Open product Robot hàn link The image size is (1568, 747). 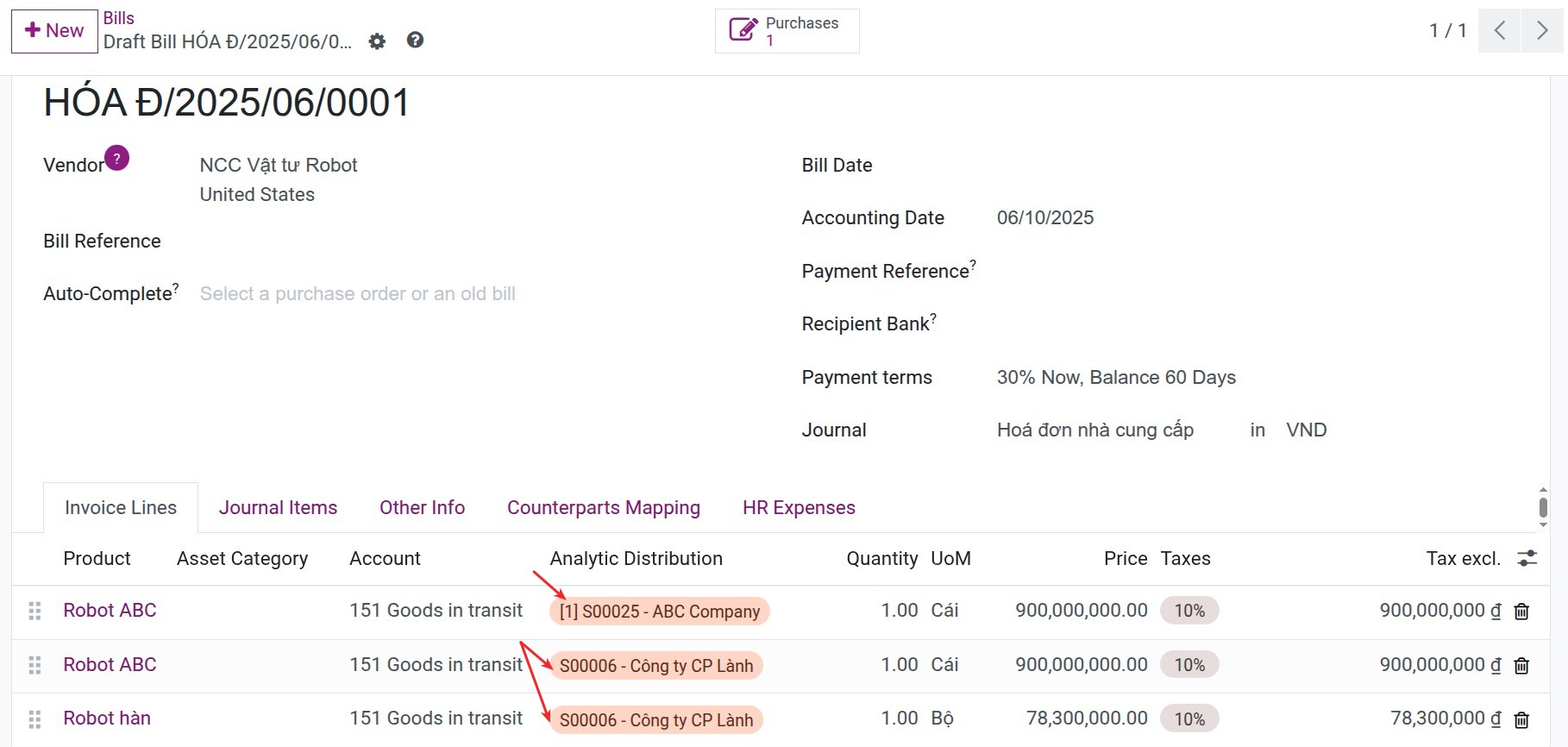point(107,718)
